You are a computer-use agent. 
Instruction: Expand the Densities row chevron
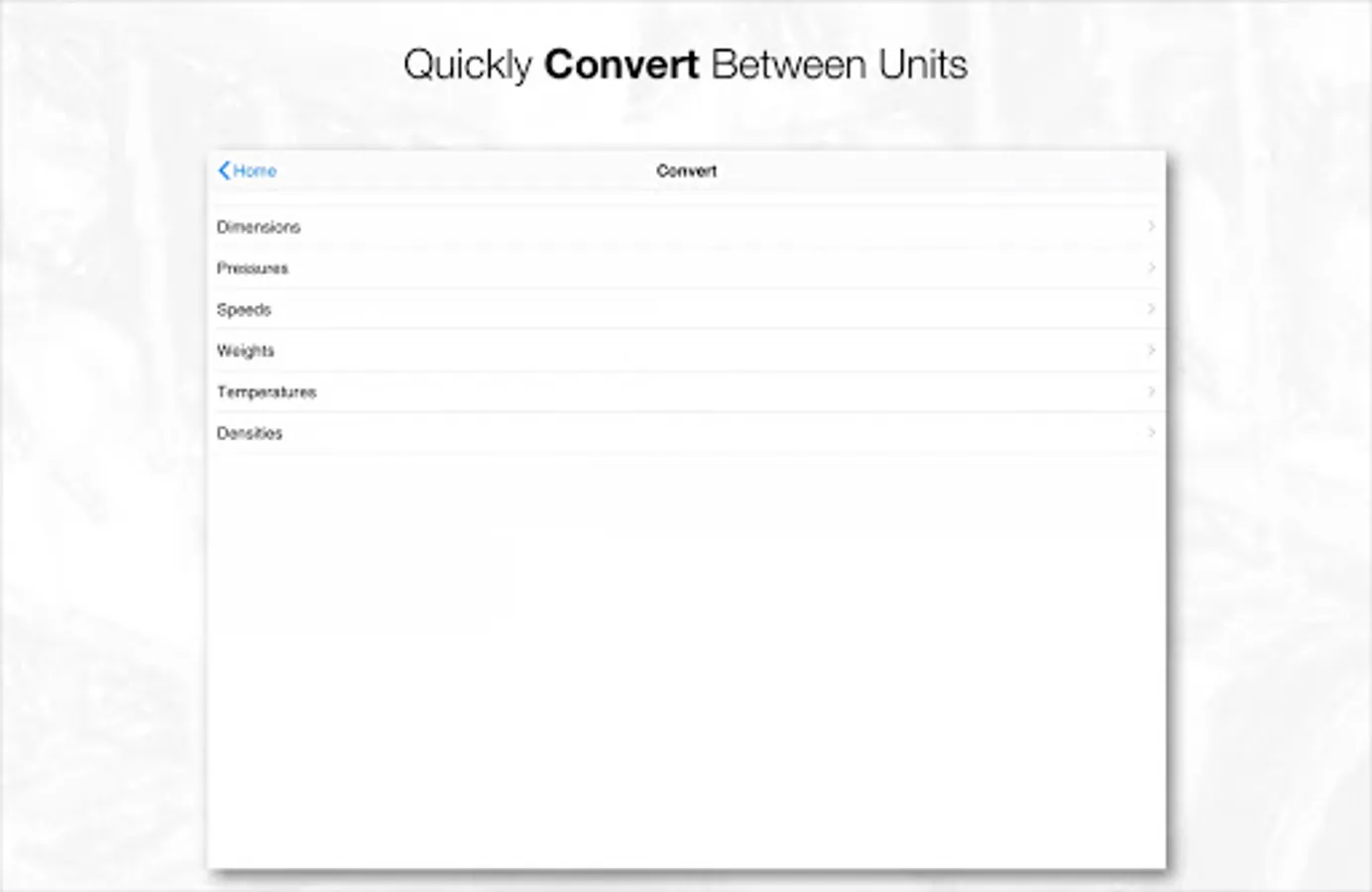(x=1151, y=433)
